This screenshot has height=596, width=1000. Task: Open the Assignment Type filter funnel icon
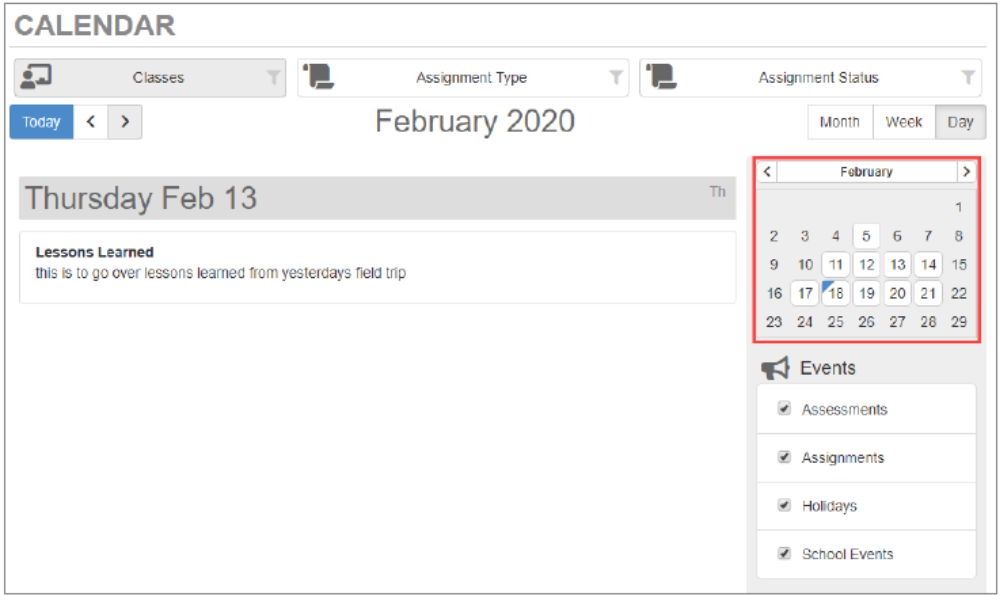point(617,77)
